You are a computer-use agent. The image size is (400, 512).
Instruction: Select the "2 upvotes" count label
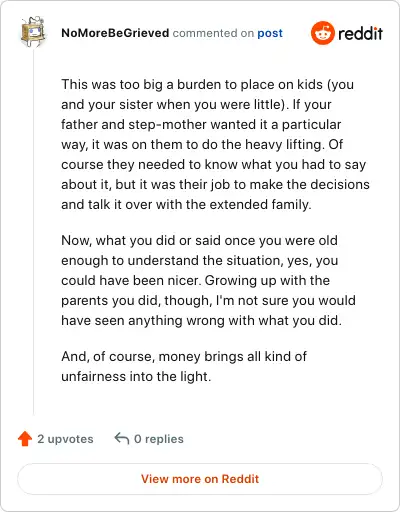click(x=65, y=439)
